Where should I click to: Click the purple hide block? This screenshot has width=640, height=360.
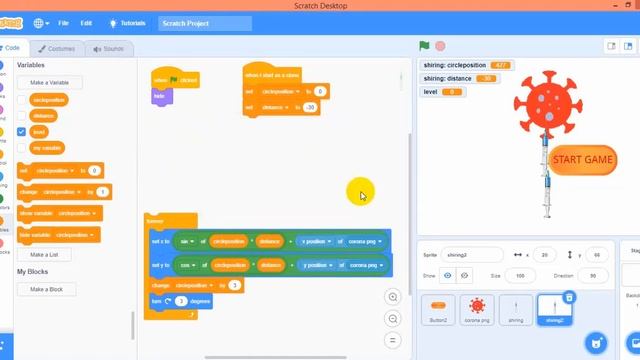(x=162, y=97)
